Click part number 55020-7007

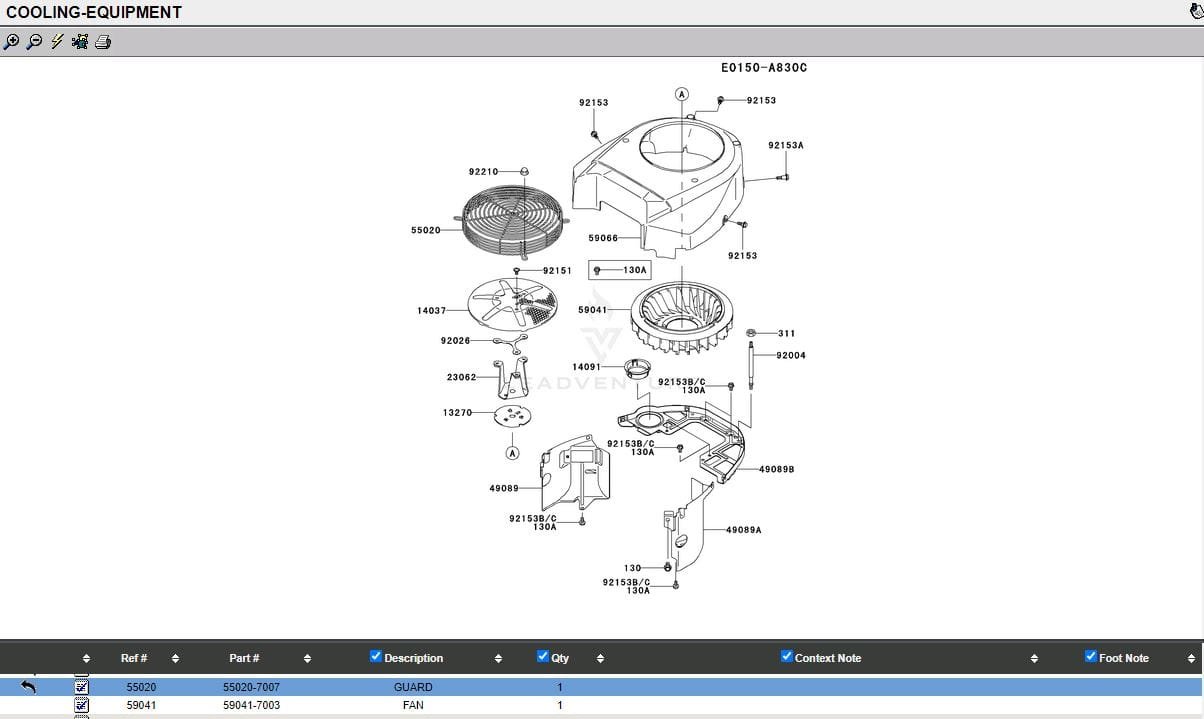[x=251, y=687]
